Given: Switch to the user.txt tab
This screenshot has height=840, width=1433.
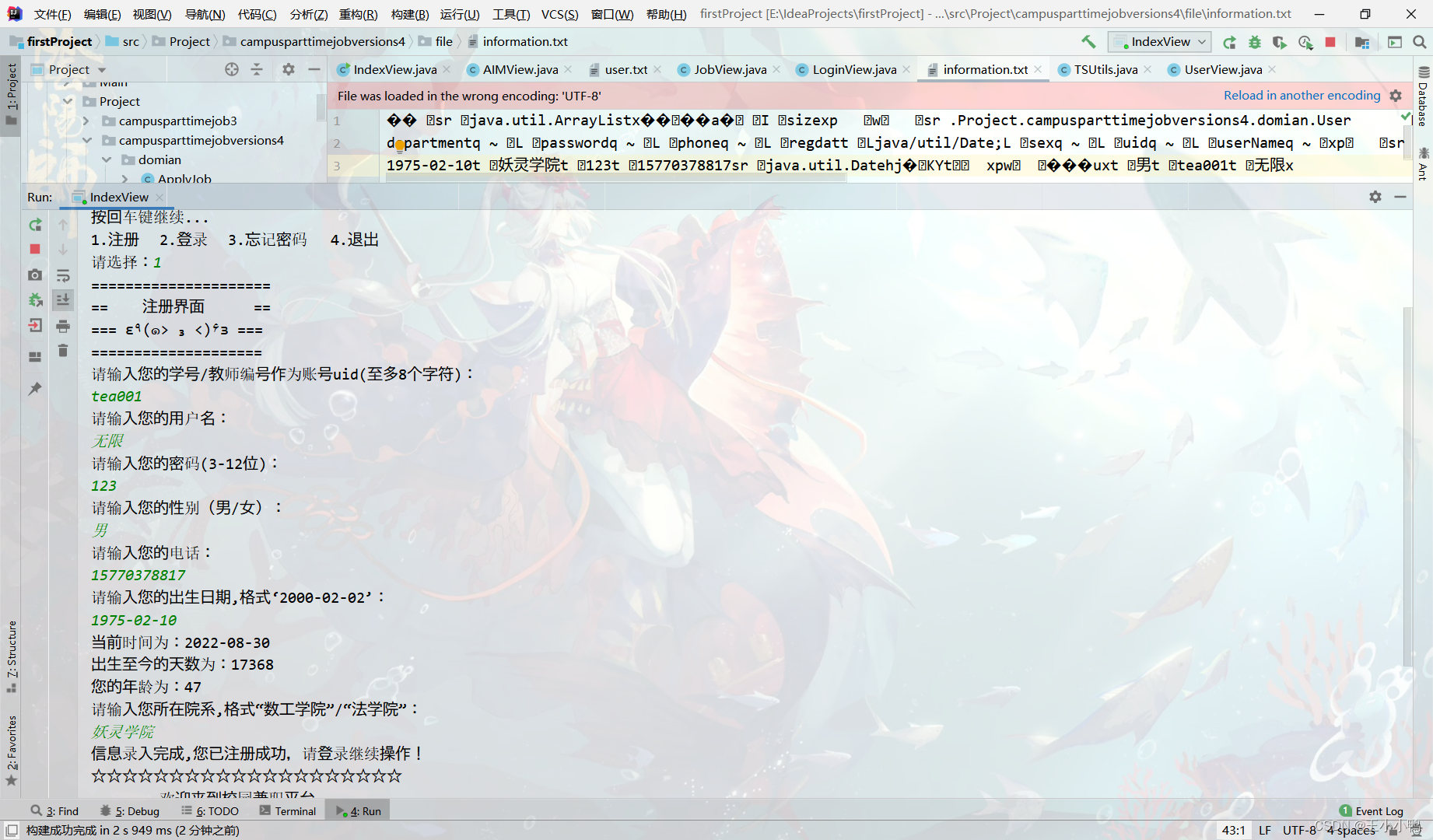Looking at the screenshot, I should (x=625, y=69).
